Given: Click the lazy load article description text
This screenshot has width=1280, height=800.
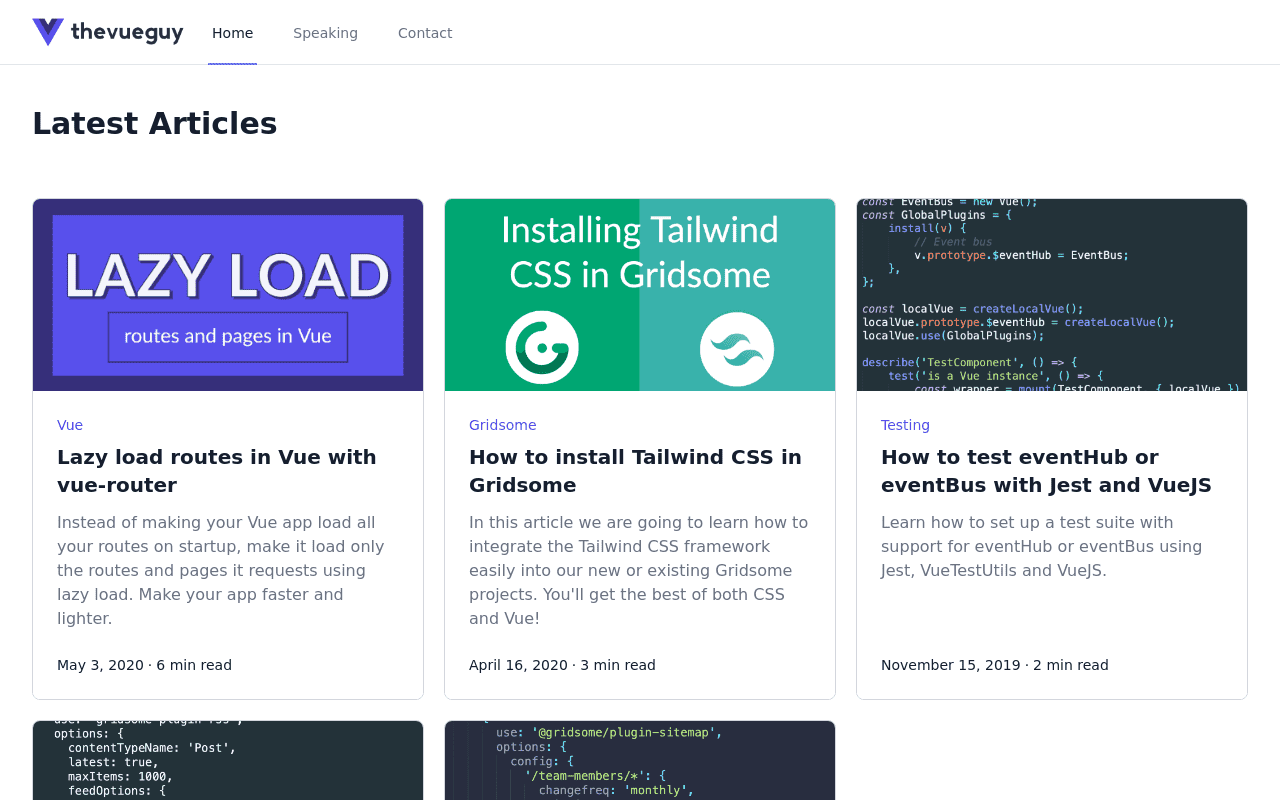Looking at the screenshot, I should coord(221,570).
